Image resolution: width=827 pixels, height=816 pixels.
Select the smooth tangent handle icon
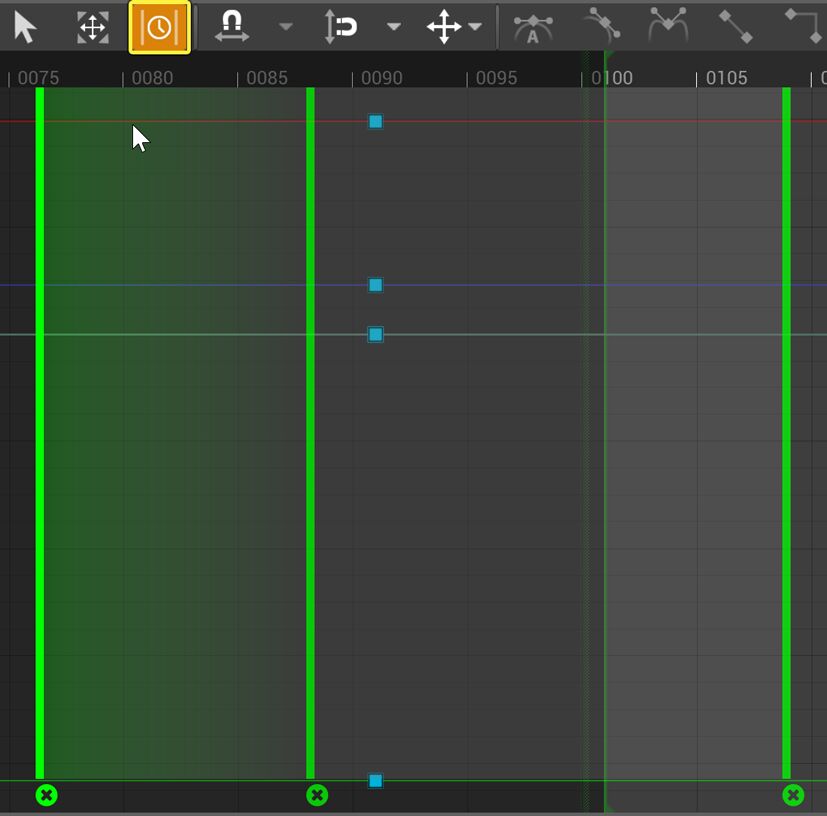[x=602, y=27]
